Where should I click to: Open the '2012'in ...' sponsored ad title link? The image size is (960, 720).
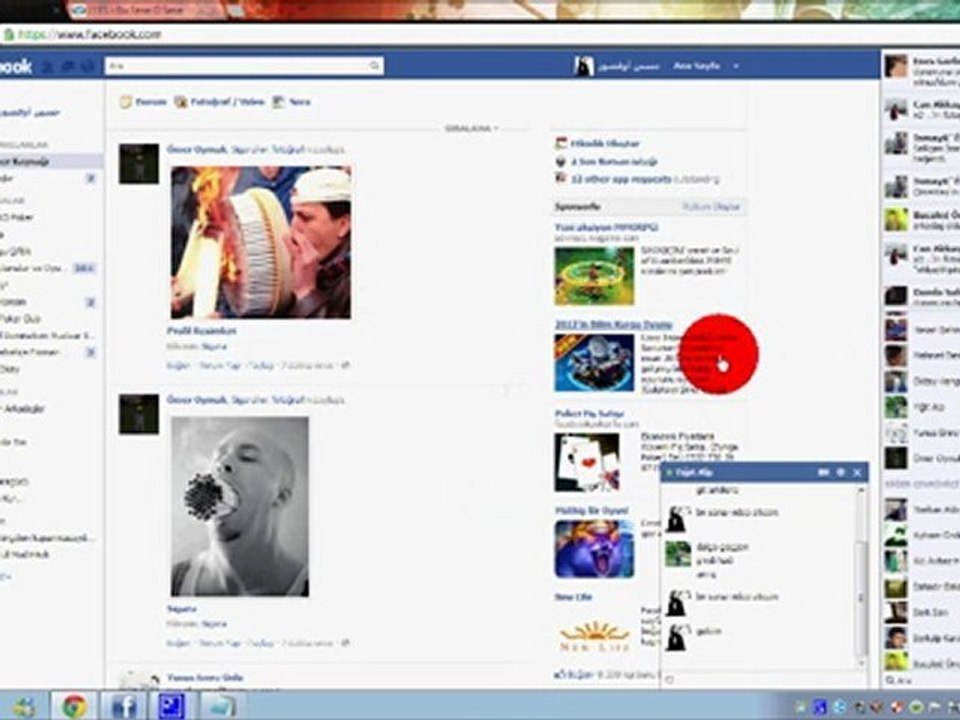point(613,324)
